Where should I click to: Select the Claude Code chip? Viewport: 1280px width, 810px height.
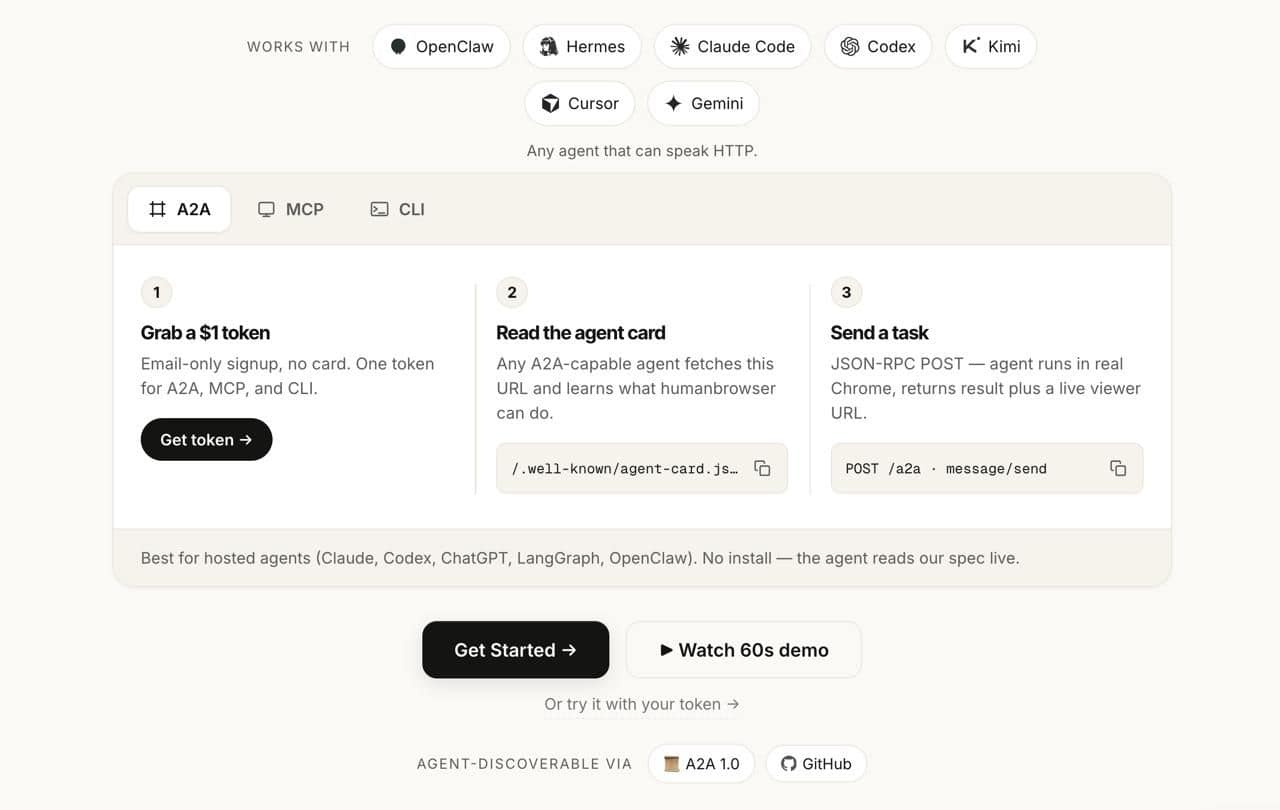[x=732, y=46]
